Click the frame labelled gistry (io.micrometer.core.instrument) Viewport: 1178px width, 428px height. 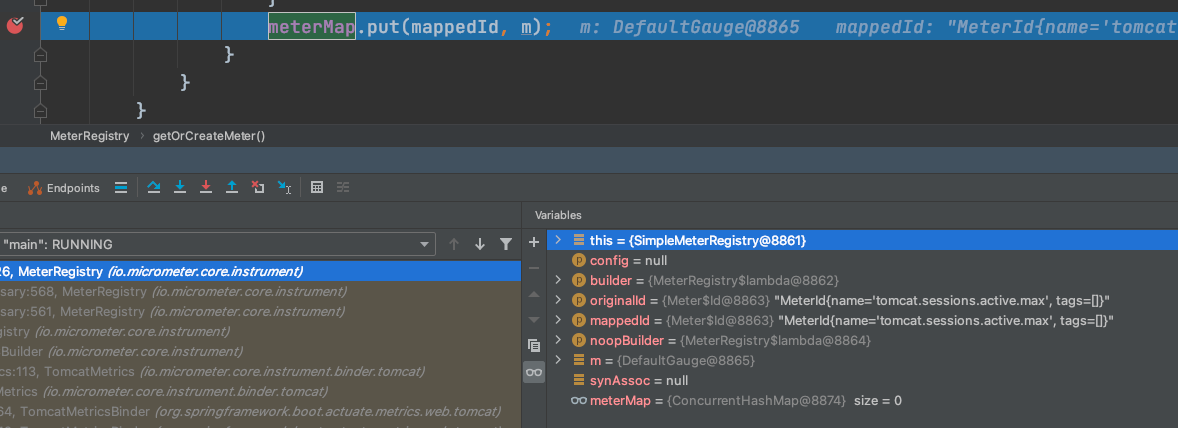pos(260,331)
